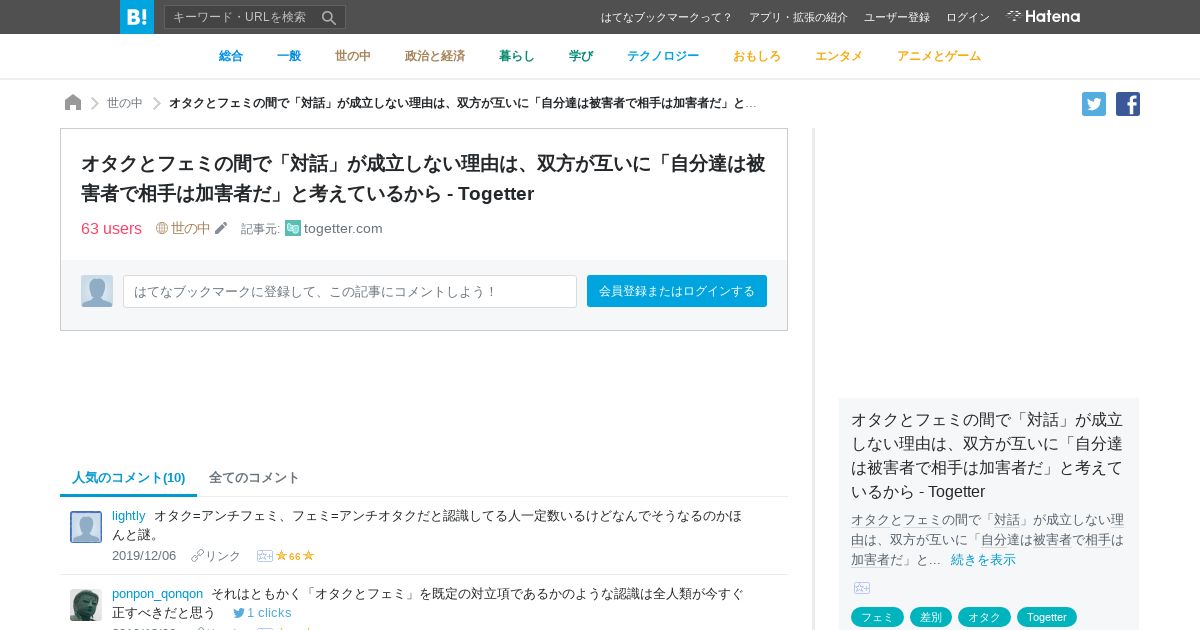1200x630 pixels.
Task: Select the 暮らし category tab
Action: tap(517, 56)
